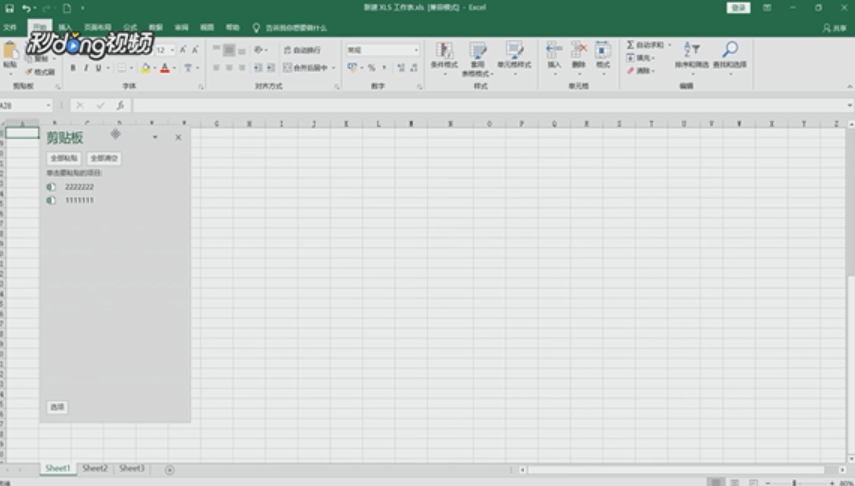Apply percent style to the cell
The image size is (855, 486).
click(x=371, y=68)
